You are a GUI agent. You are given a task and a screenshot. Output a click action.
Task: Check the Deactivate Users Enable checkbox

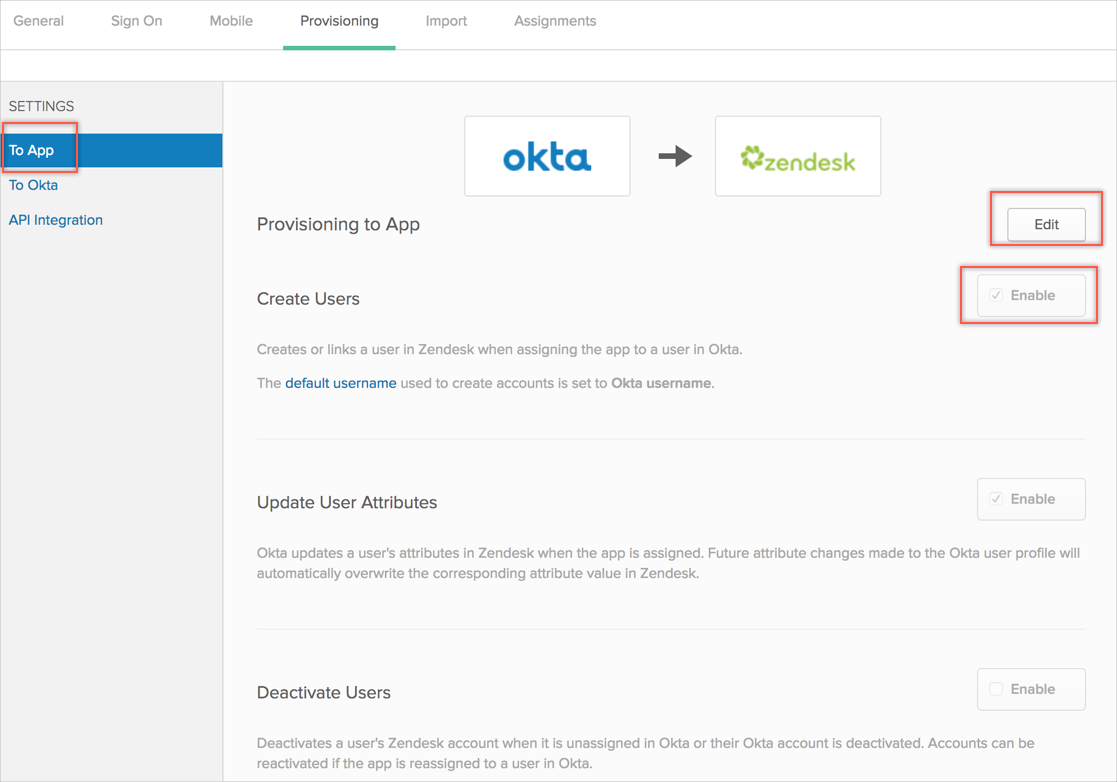pos(996,689)
